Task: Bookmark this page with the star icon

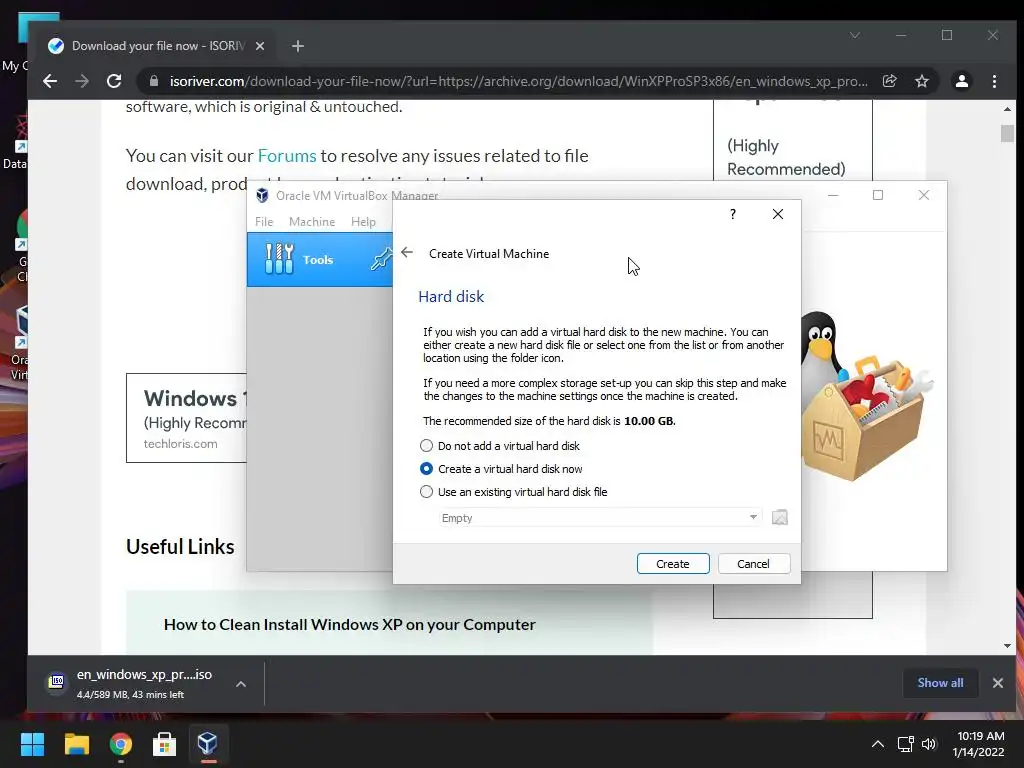Action: click(x=921, y=81)
